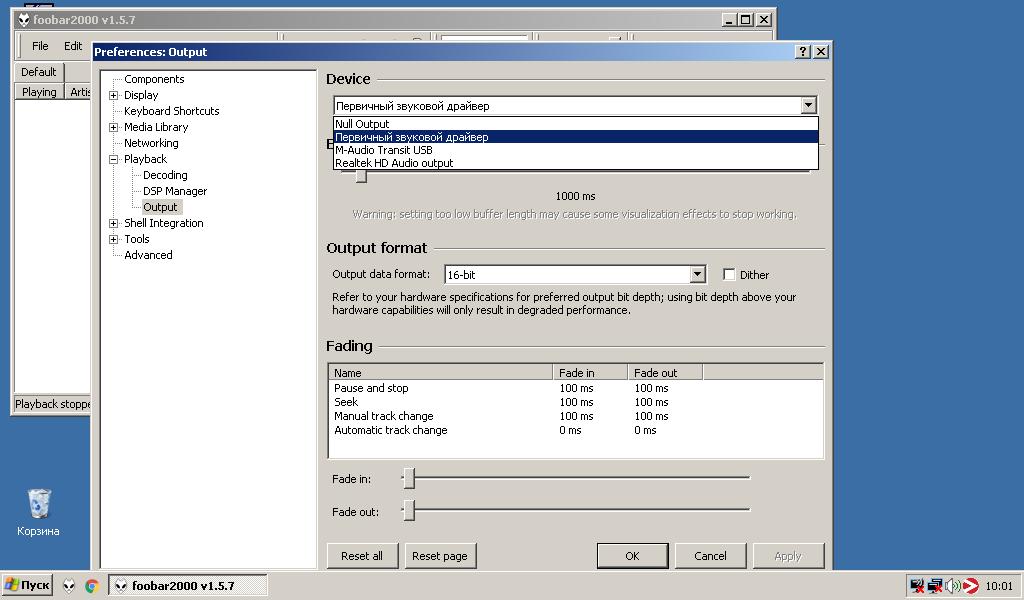The height and width of the screenshot is (600, 1024).
Task: Click the Fade in column header
Action: (x=590, y=373)
